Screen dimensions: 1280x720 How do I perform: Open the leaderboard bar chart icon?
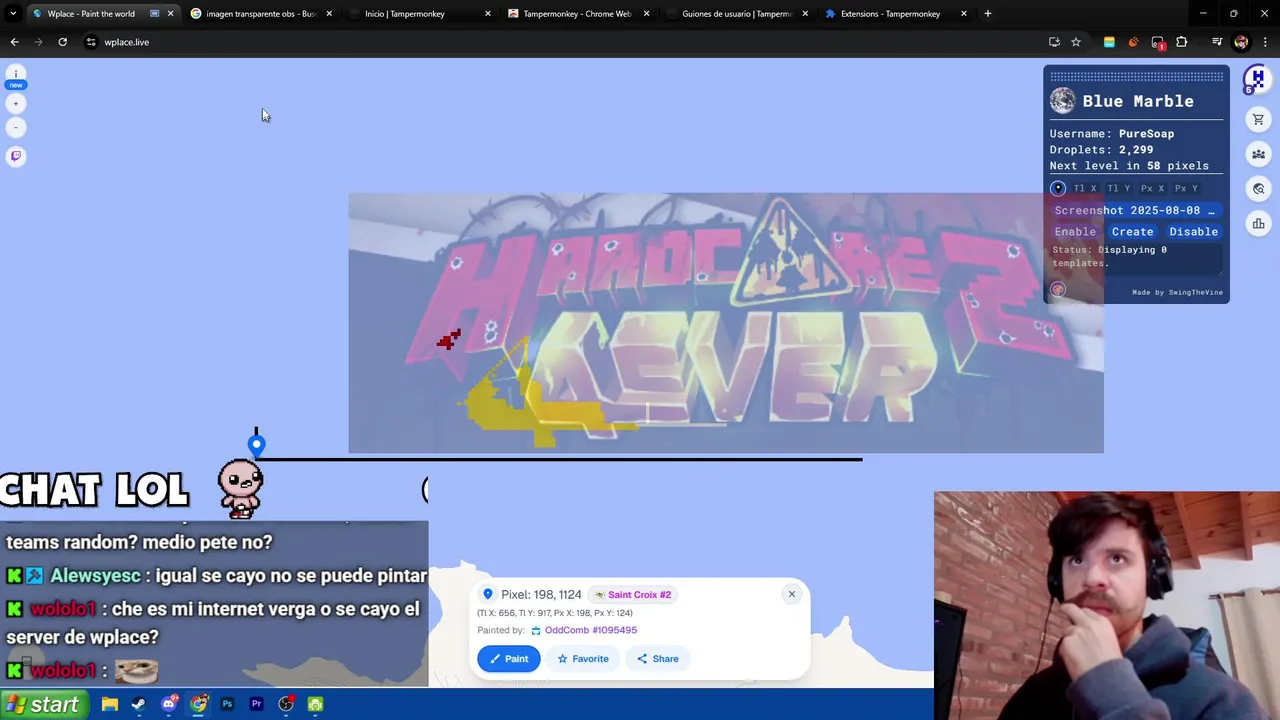1258,223
